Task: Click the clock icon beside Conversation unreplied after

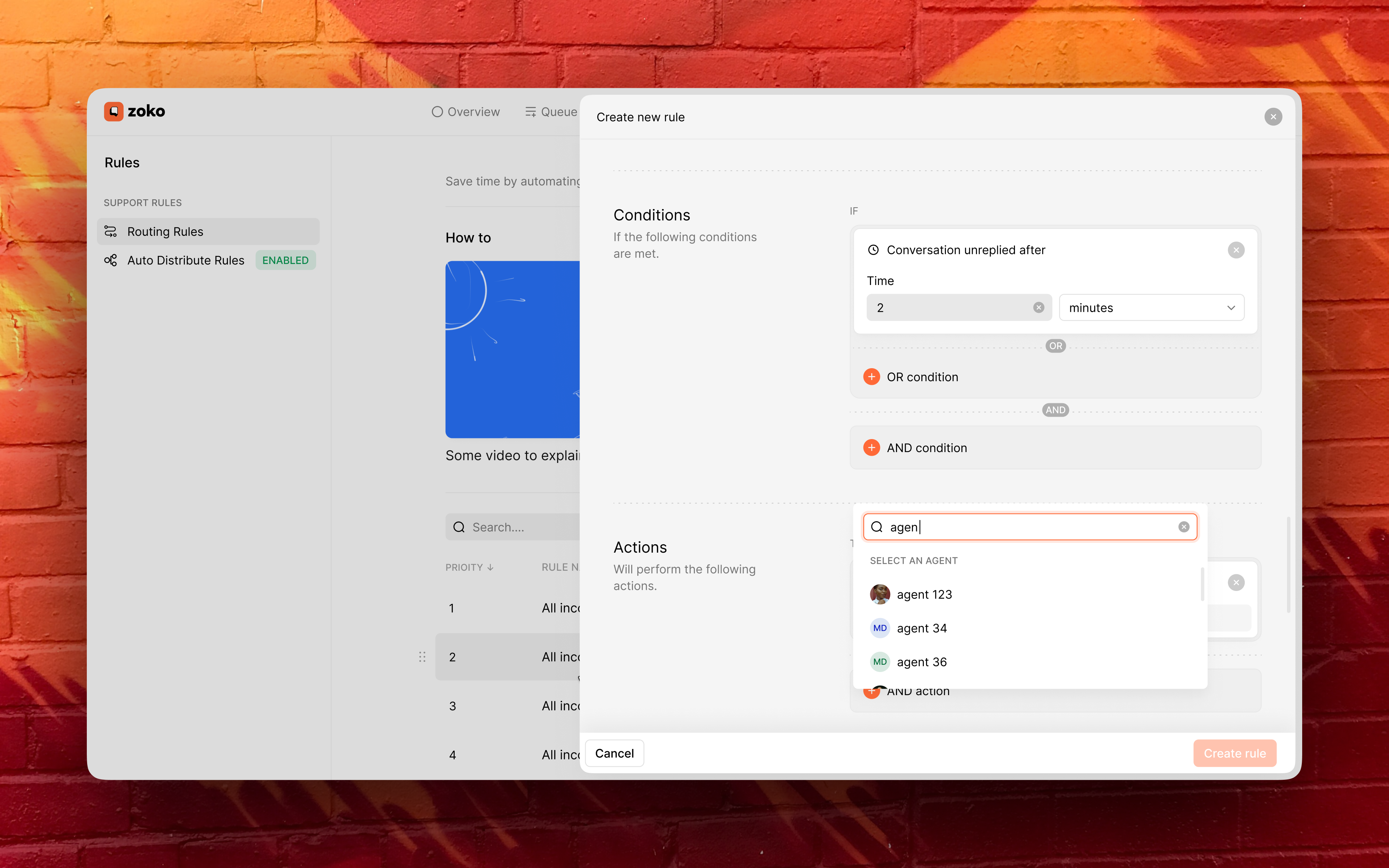Action: (873, 250)
